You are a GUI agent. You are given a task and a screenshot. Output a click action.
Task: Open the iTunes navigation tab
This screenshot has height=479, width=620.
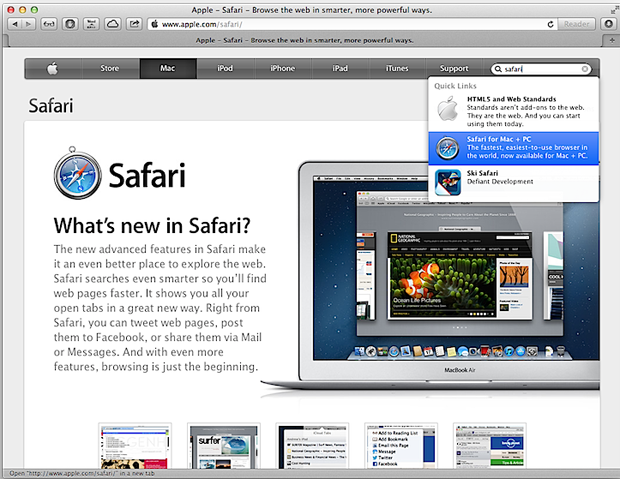coord(397,68)
